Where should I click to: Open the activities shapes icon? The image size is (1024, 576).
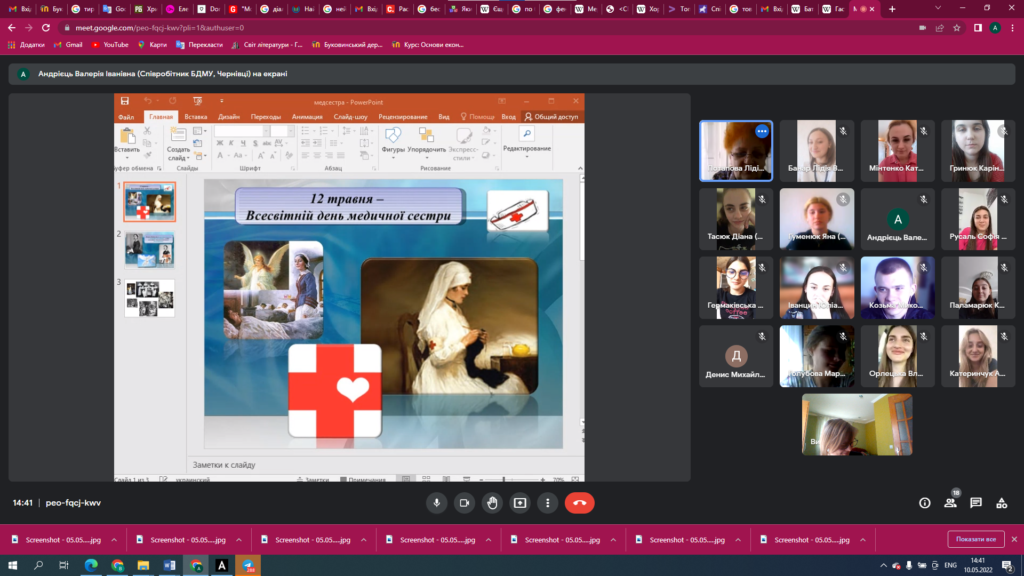tap(1002, 503)
